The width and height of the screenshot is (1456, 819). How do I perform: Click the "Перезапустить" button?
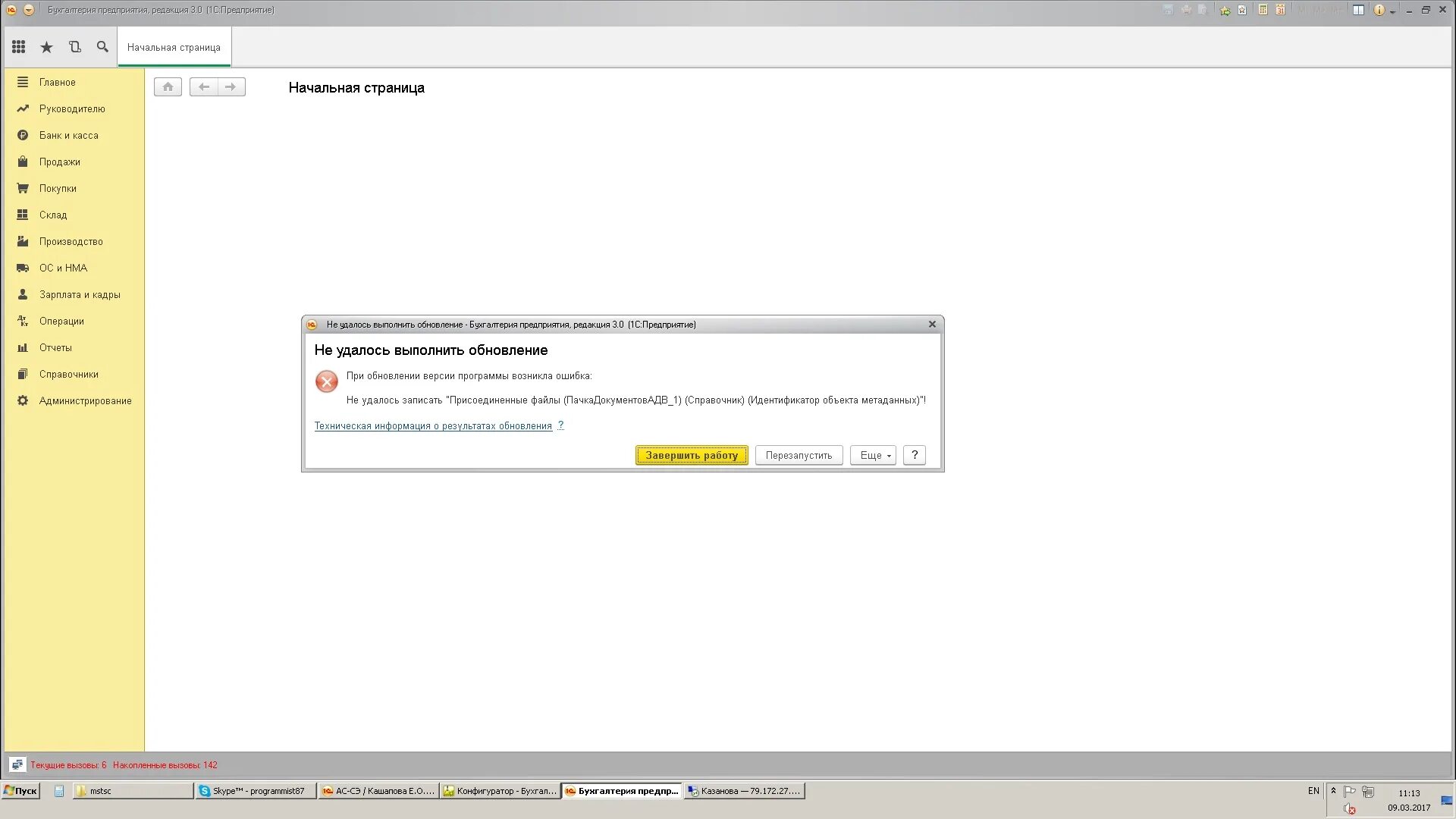click(x=799, y=456)
